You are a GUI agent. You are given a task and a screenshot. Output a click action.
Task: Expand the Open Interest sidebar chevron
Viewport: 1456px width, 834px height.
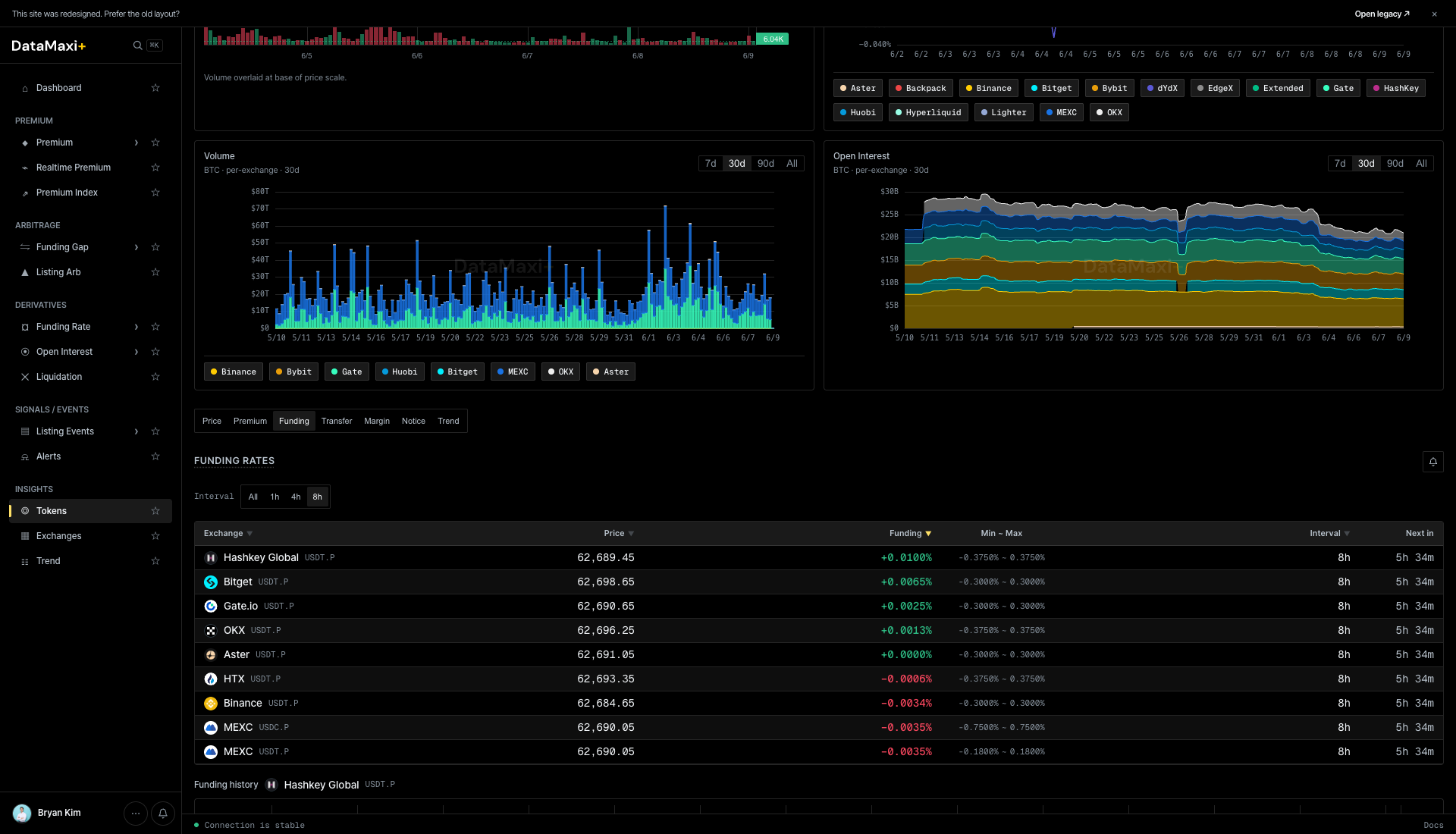tap(136, 352)
